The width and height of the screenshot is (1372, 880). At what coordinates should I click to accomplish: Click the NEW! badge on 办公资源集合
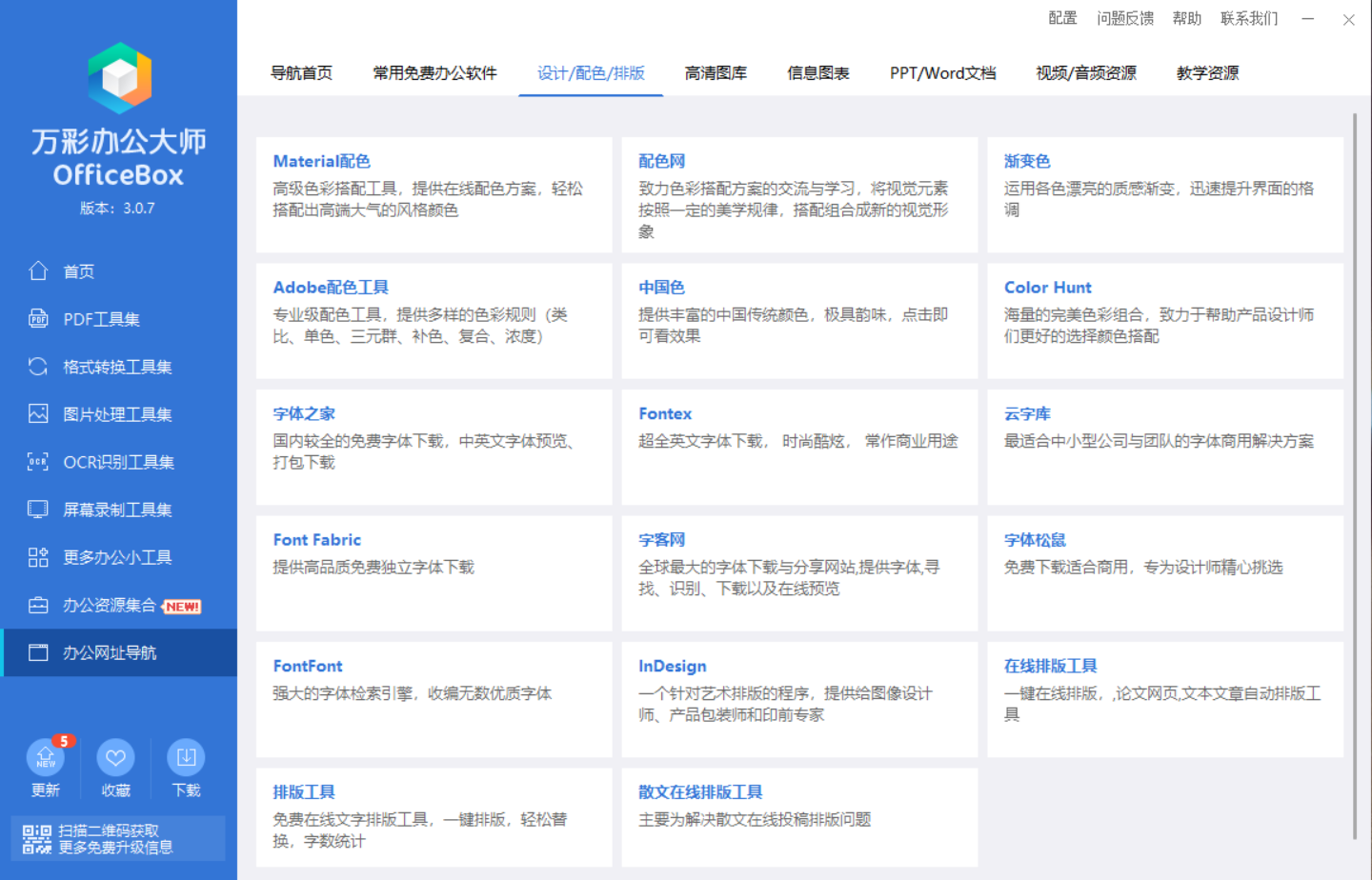click(182, 607)
